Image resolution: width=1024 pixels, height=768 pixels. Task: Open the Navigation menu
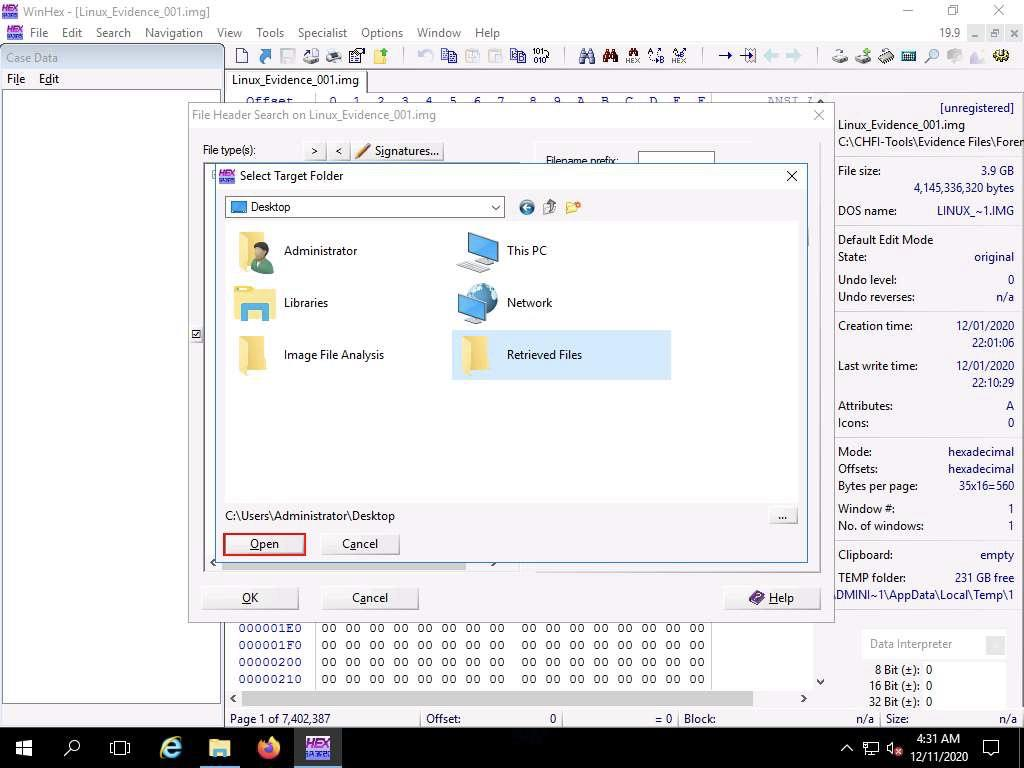point(174,33)
